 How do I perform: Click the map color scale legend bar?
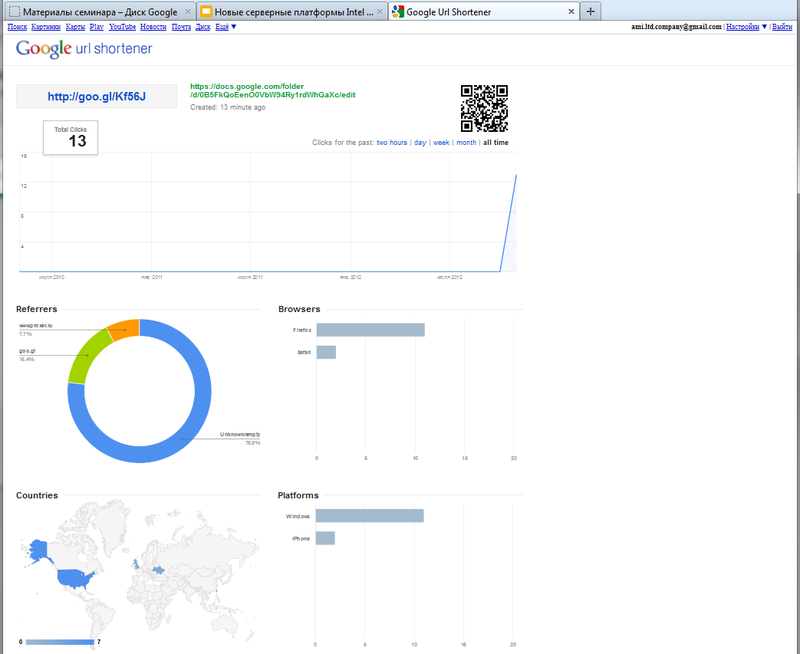pos(60,642)
